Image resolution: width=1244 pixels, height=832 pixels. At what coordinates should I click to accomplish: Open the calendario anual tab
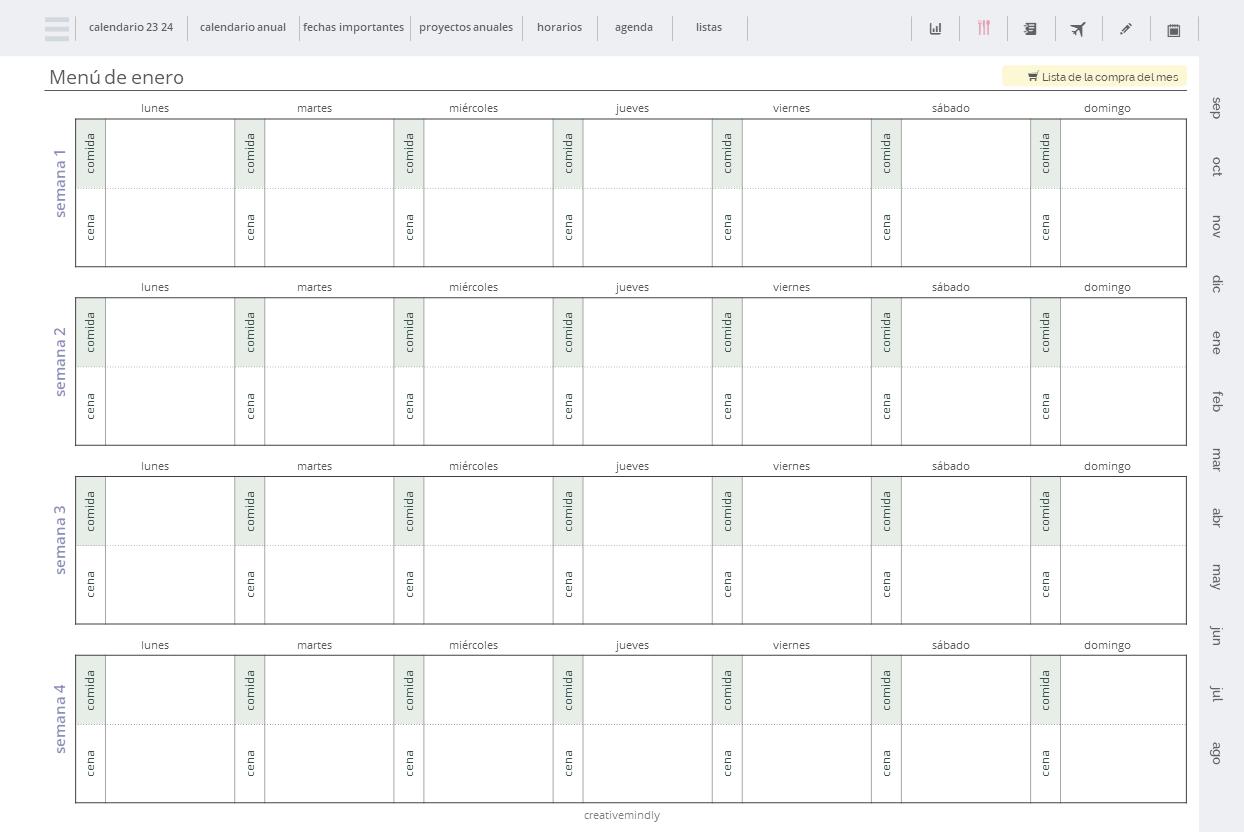[243, 27]
